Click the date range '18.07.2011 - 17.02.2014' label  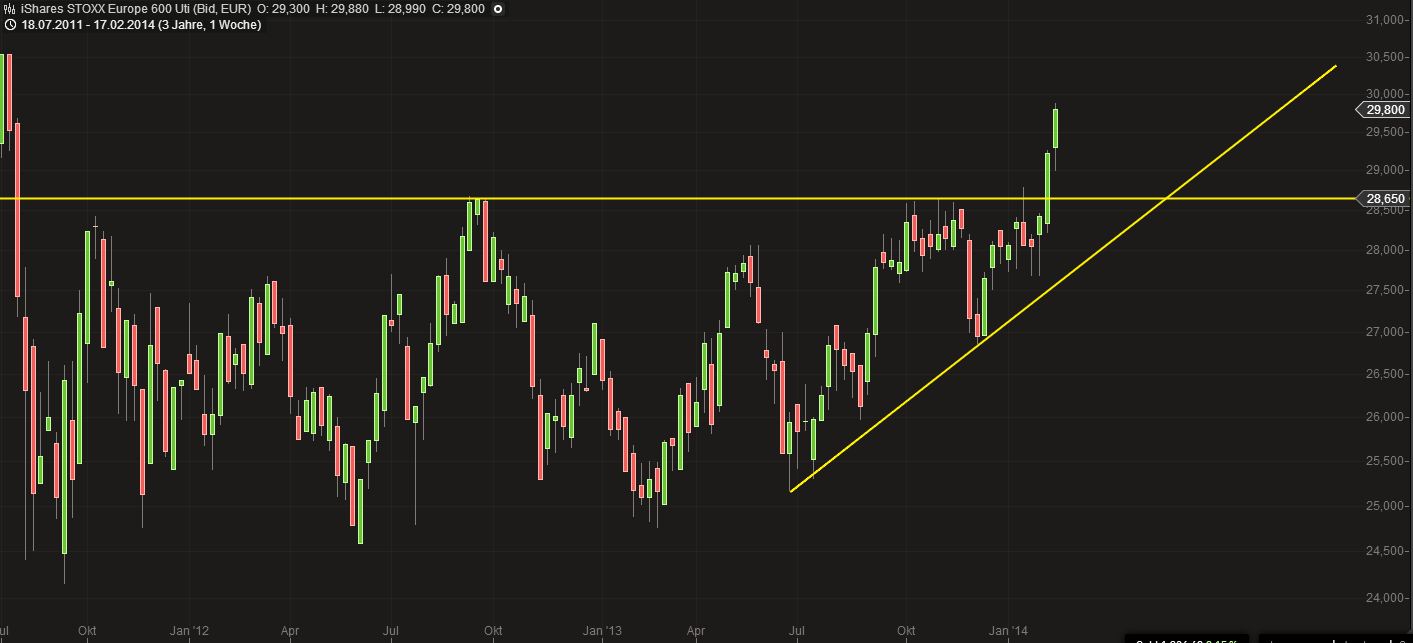pos(86,24)
